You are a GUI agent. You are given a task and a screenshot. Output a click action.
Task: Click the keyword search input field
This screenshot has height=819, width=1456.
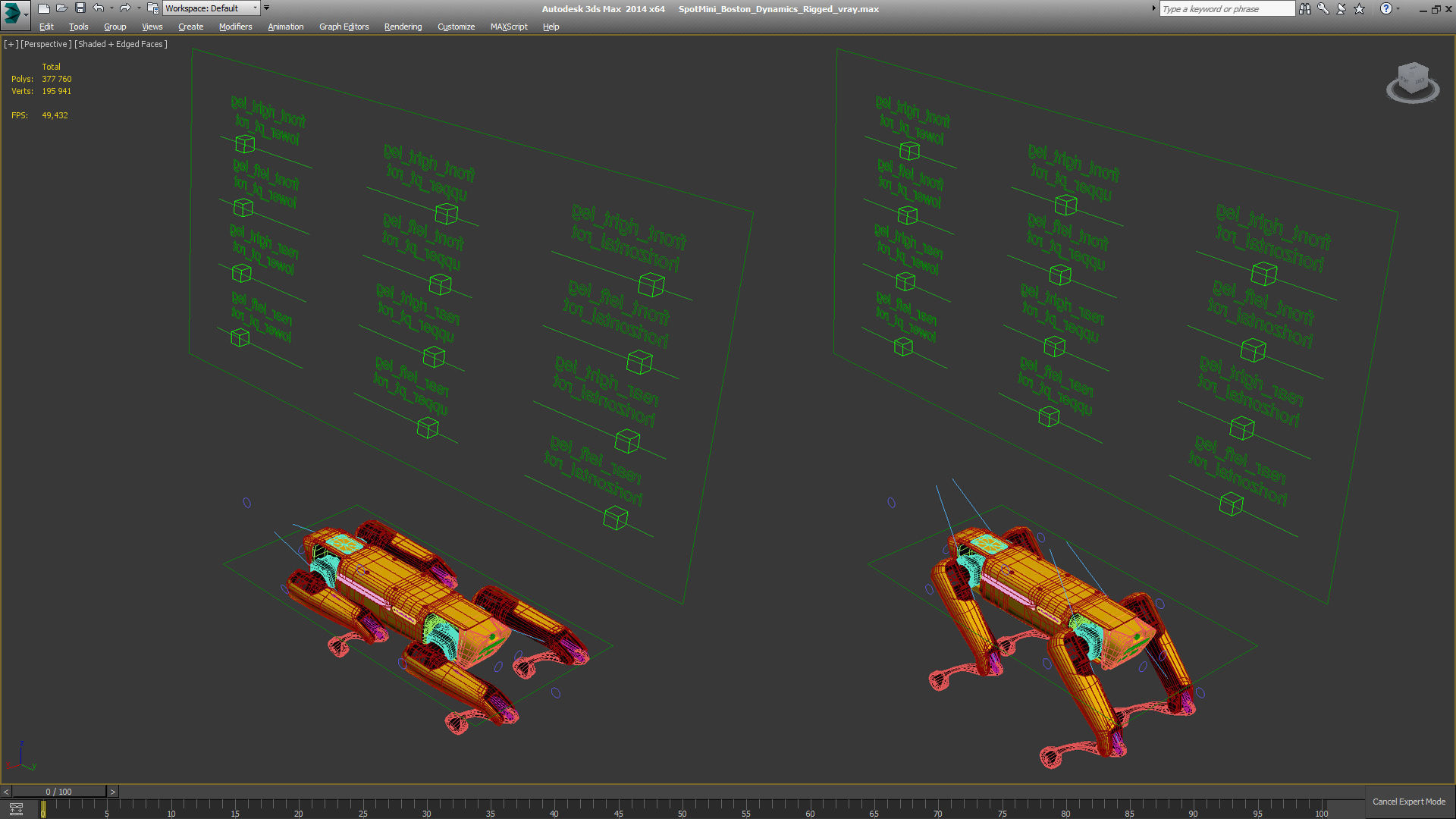tap(1226, 8)
